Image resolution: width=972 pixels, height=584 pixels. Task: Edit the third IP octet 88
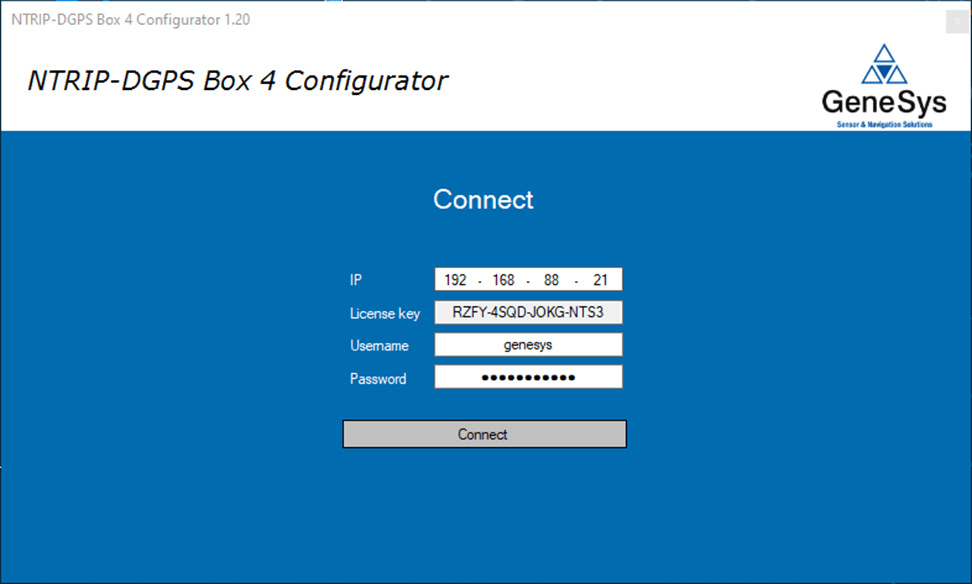tap(551, 280)
